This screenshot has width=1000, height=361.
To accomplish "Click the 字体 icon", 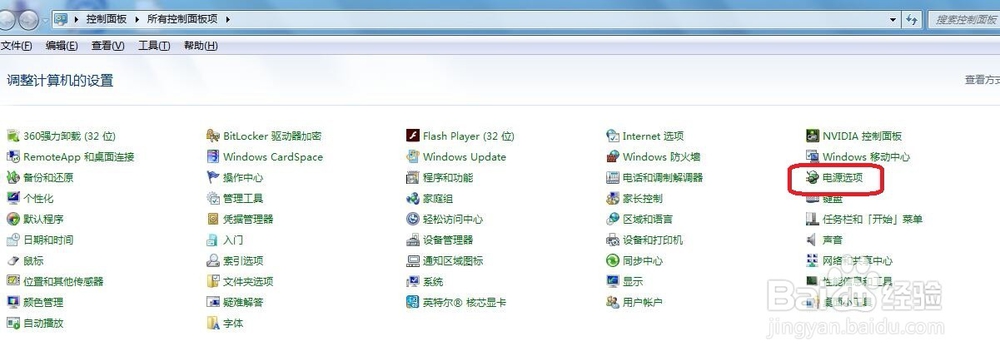I will [x=213, y=323].
